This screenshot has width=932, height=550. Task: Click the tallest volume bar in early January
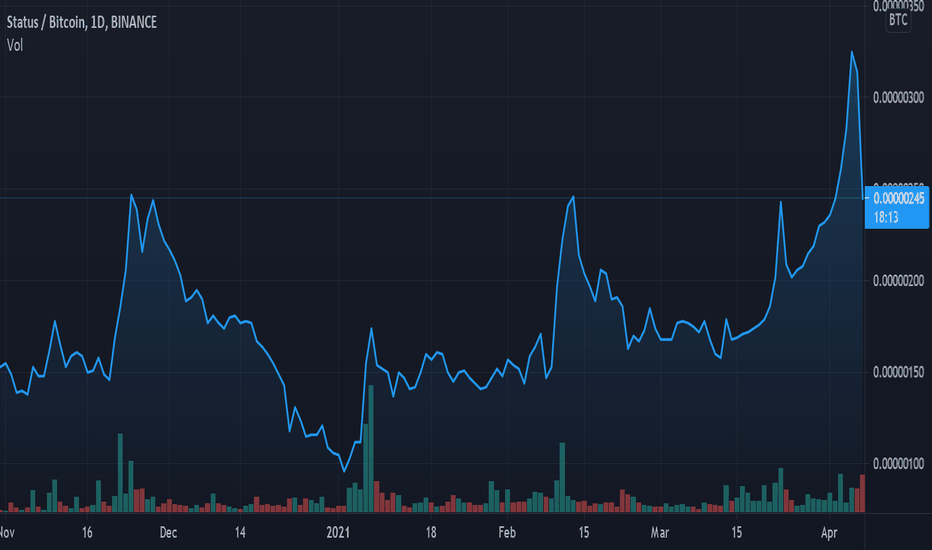pos(371,449)
